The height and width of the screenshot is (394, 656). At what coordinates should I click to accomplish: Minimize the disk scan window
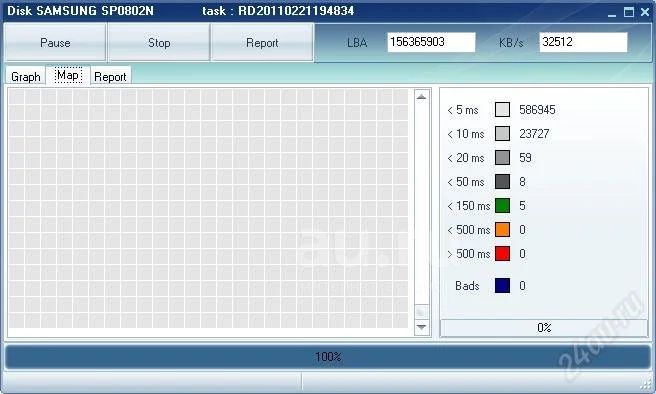pos(612,13)
